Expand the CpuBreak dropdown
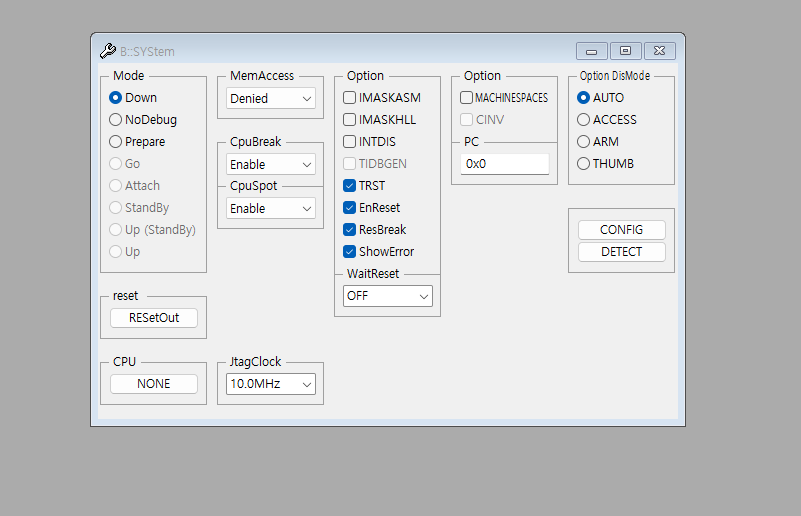 click(x=270, y=164)
